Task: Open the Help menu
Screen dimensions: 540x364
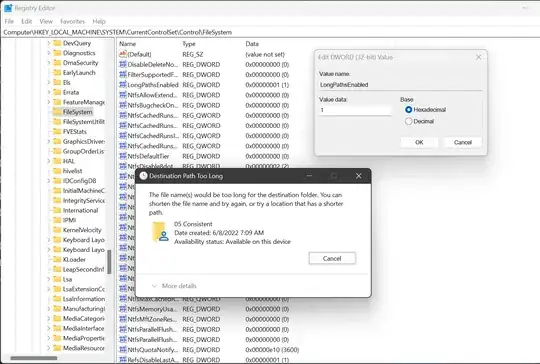Action: pos(99,21)
